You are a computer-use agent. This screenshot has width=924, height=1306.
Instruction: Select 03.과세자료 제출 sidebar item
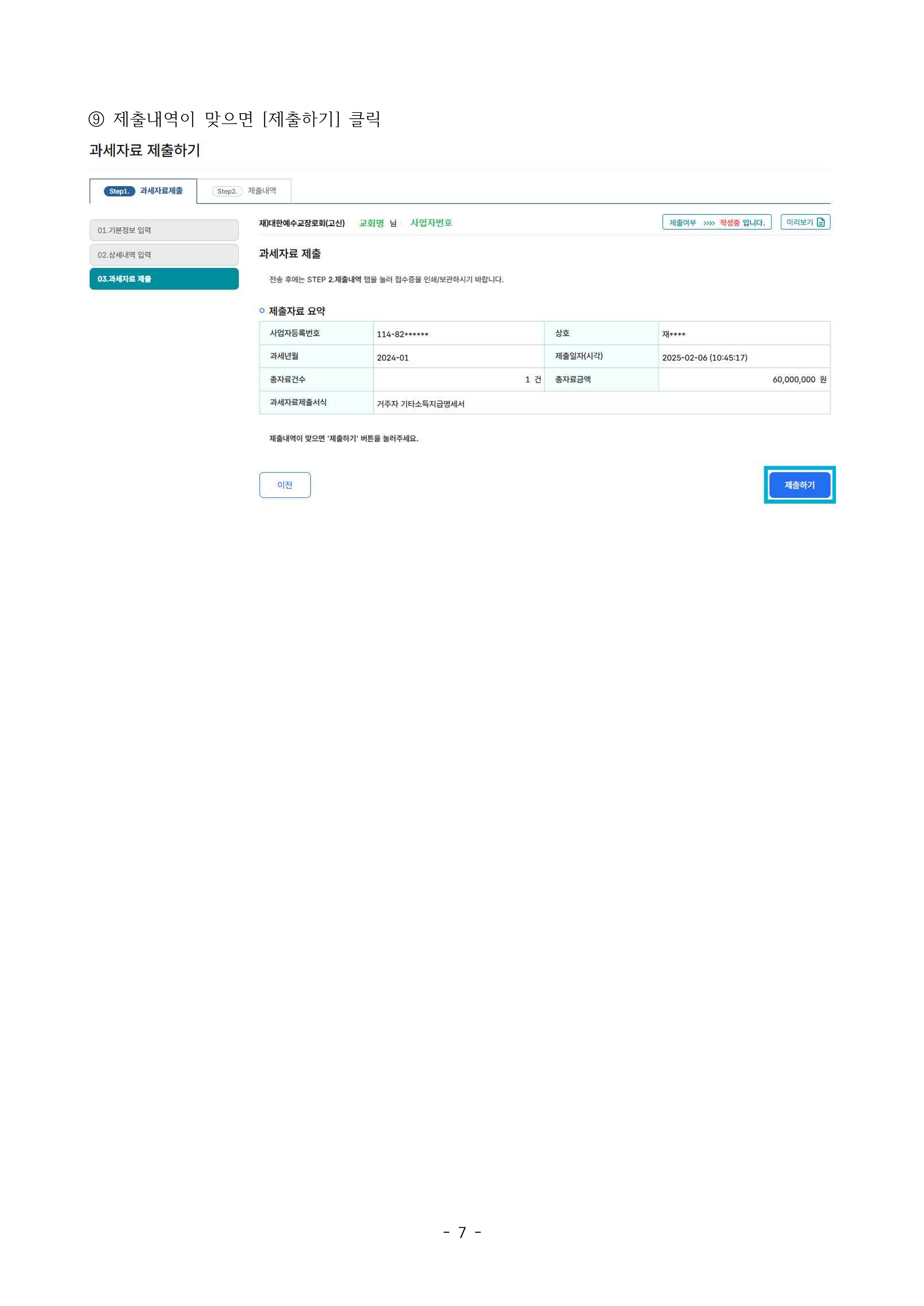click(164, 279)
